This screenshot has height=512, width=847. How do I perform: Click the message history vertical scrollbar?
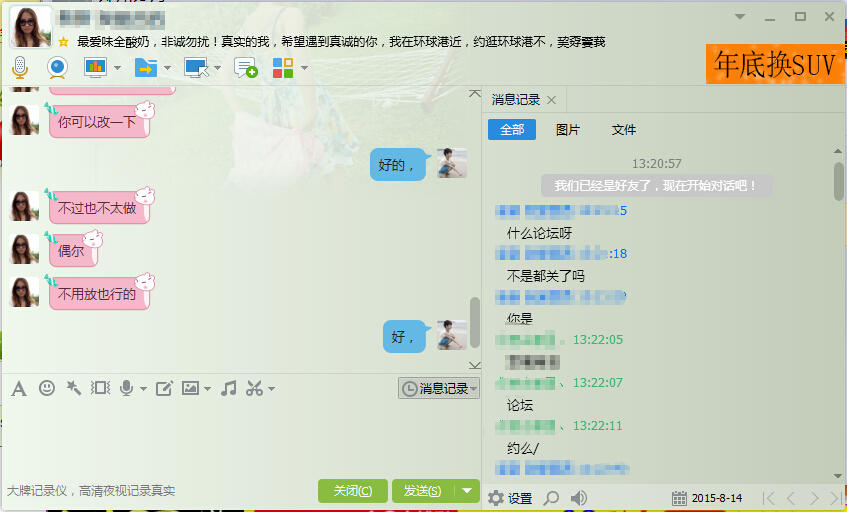[x=839, y=183]
